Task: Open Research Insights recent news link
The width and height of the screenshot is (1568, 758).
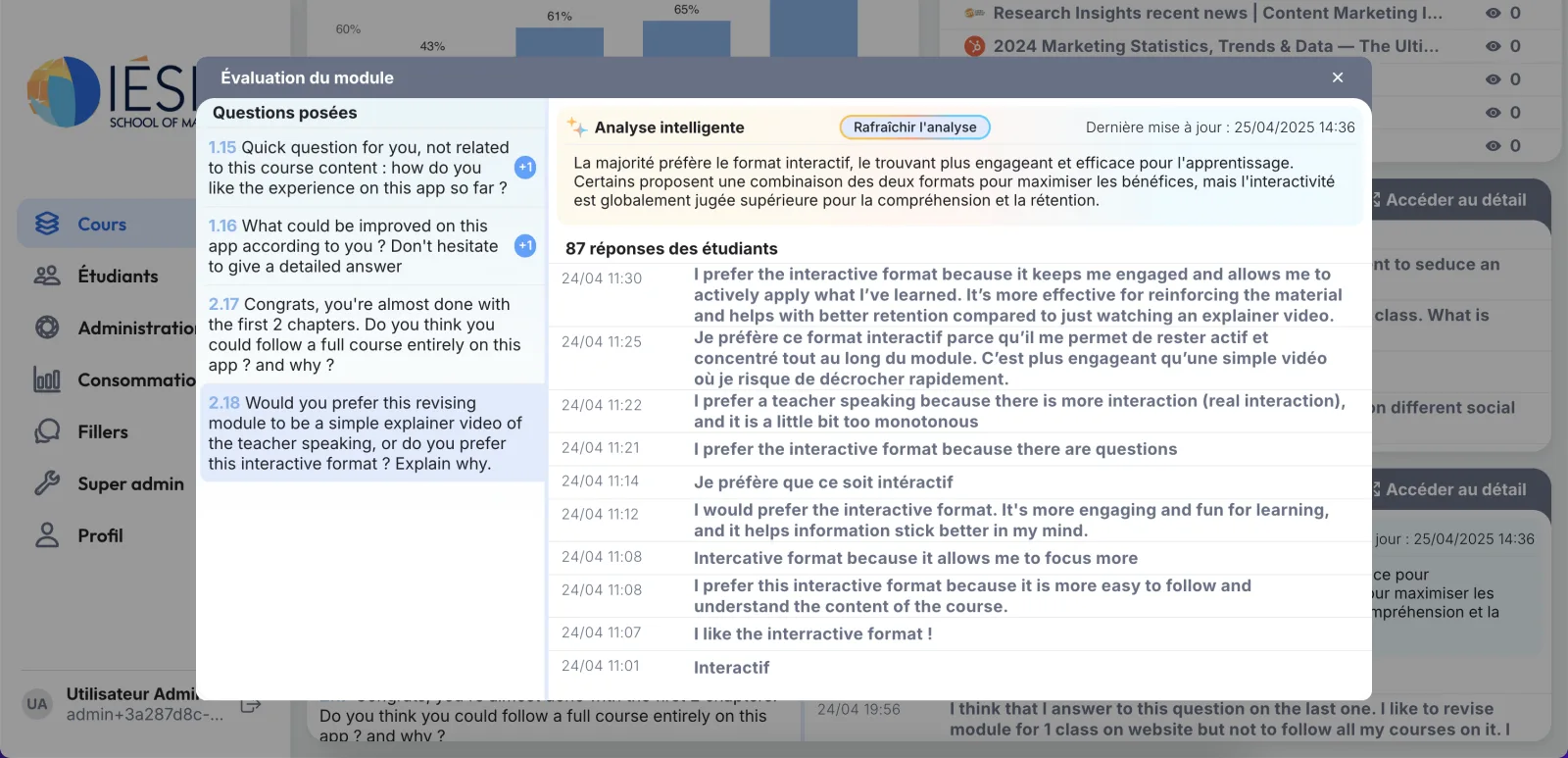Action: tap(1217, 13)
